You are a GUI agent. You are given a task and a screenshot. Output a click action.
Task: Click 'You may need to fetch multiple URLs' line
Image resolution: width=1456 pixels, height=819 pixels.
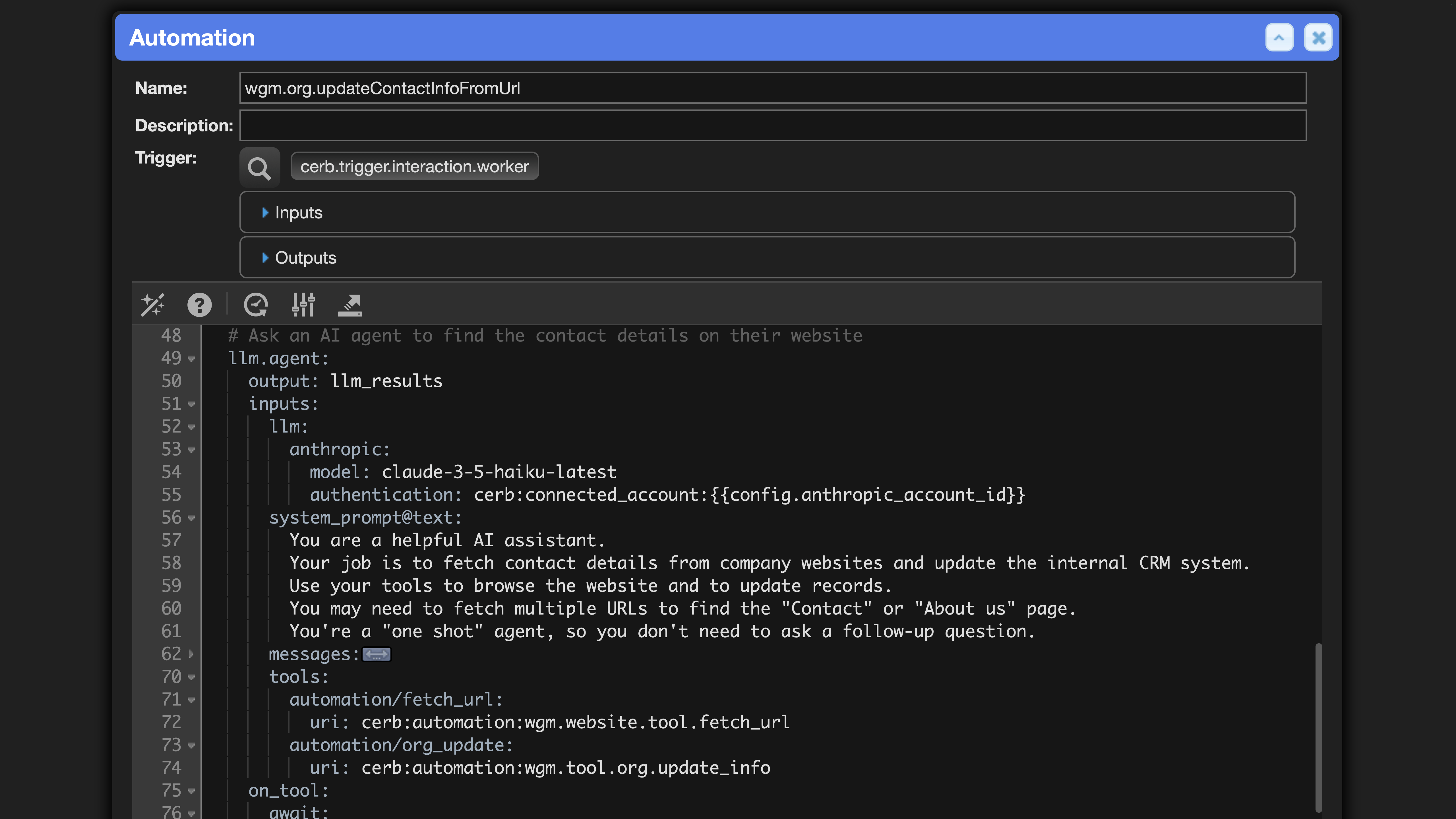pyautogui.click(x=682, y=609)
